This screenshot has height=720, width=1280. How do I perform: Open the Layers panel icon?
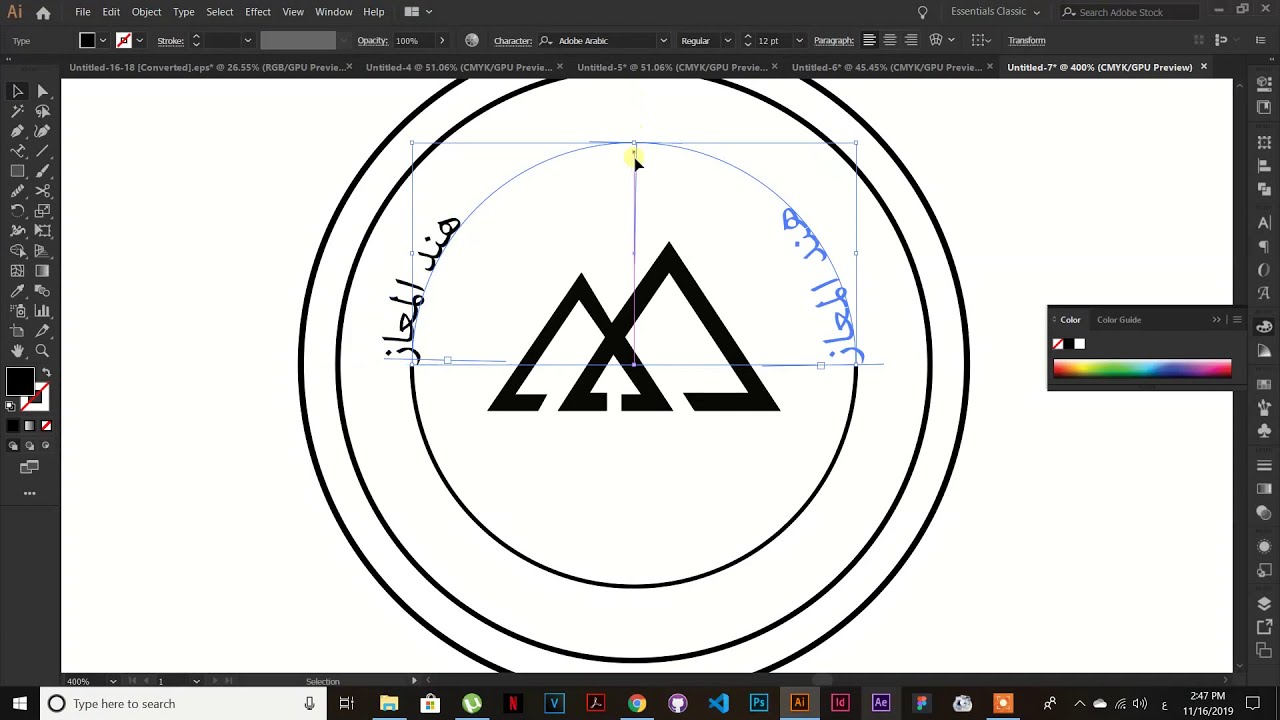click(1264, 604)
